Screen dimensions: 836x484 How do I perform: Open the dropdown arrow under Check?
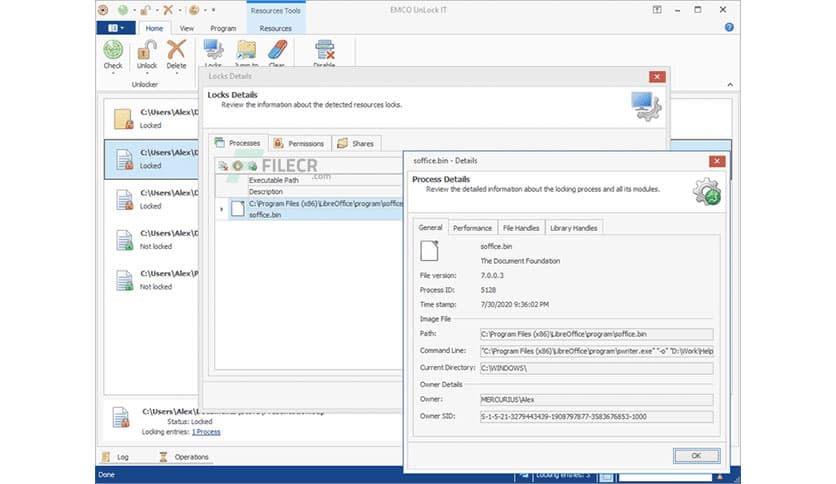click(x=113, y=73)
